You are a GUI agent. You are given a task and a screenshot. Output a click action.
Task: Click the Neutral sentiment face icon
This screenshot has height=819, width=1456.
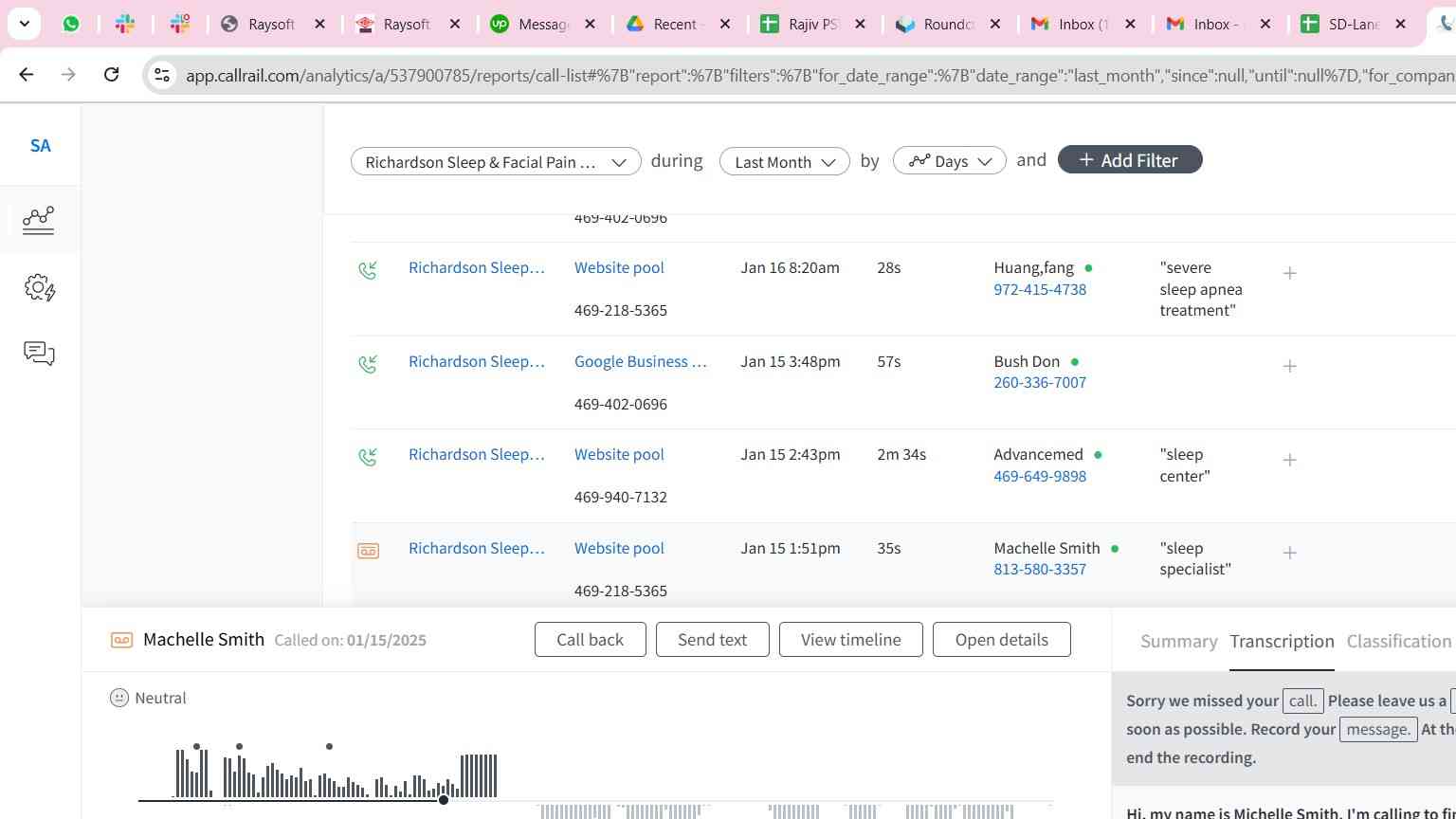[x=118, y=698]
